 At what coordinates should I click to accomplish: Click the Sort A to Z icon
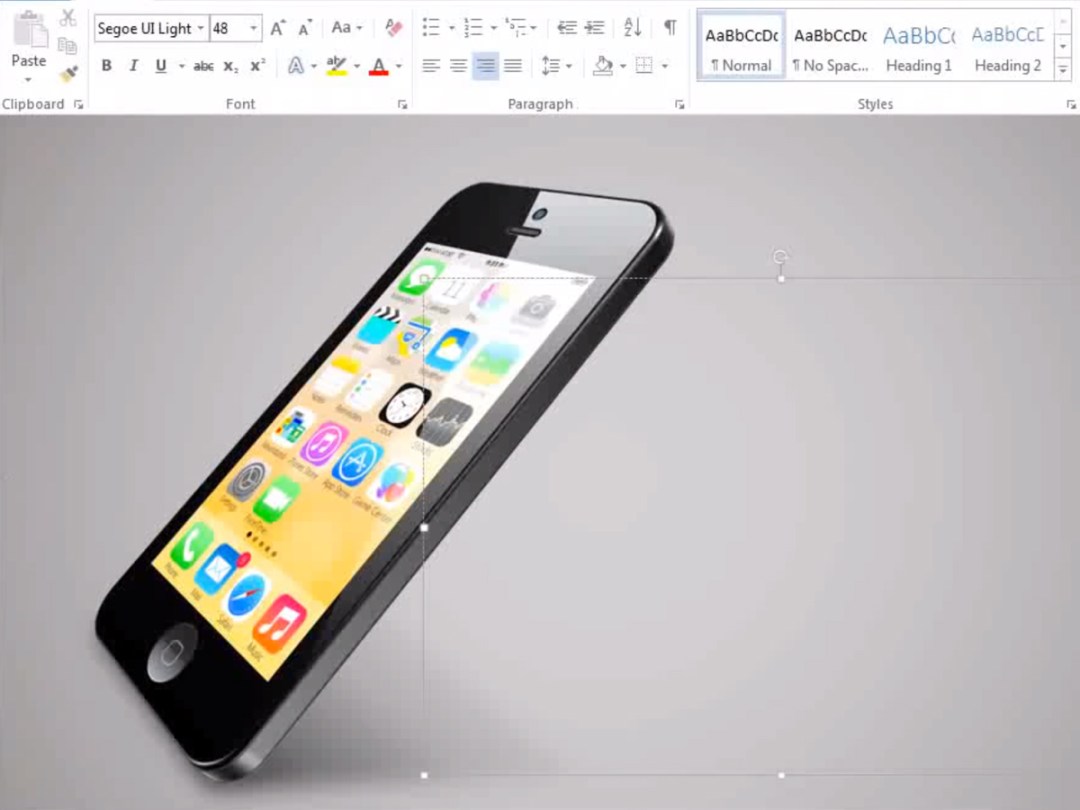point(632,28)
